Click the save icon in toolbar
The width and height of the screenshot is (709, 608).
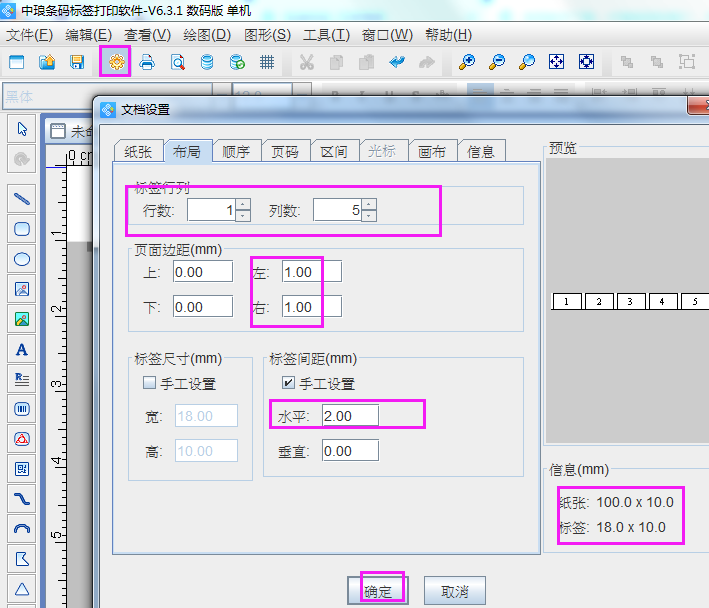[x=77, y=62]
